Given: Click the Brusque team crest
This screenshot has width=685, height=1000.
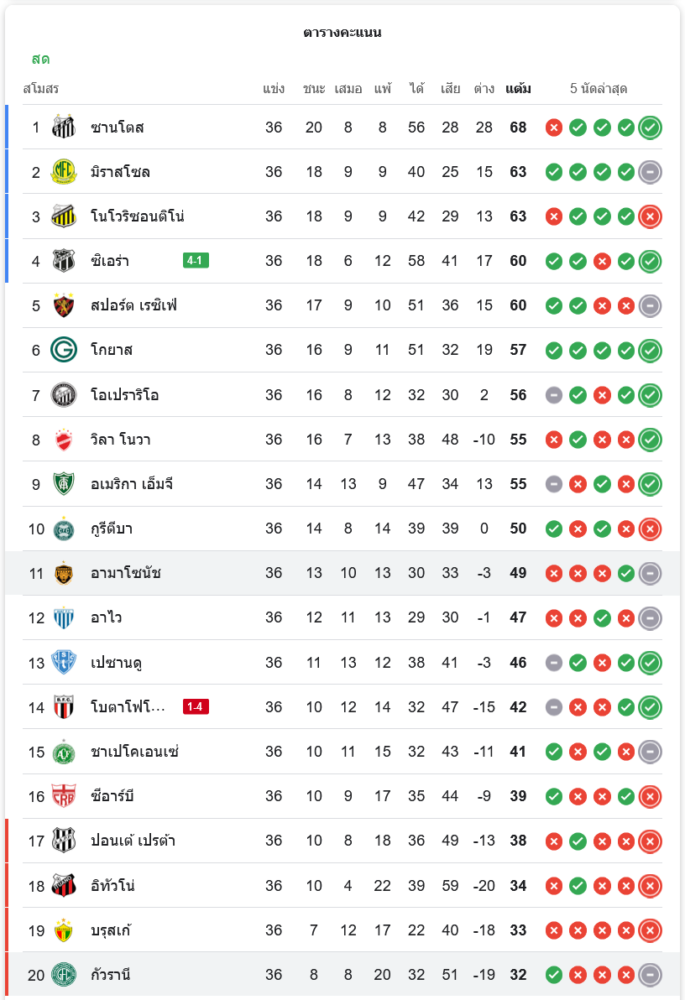Looking at the screenshot, I should (x=64, y=930).
